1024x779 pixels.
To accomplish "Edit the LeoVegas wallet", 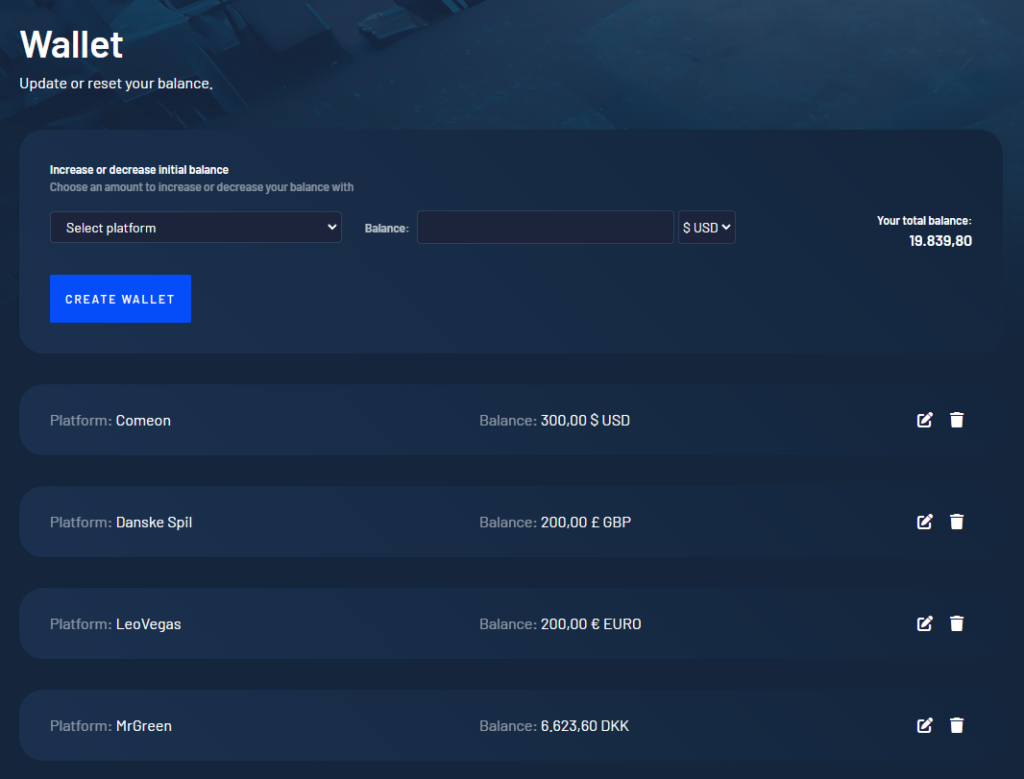I will (924, 624).
